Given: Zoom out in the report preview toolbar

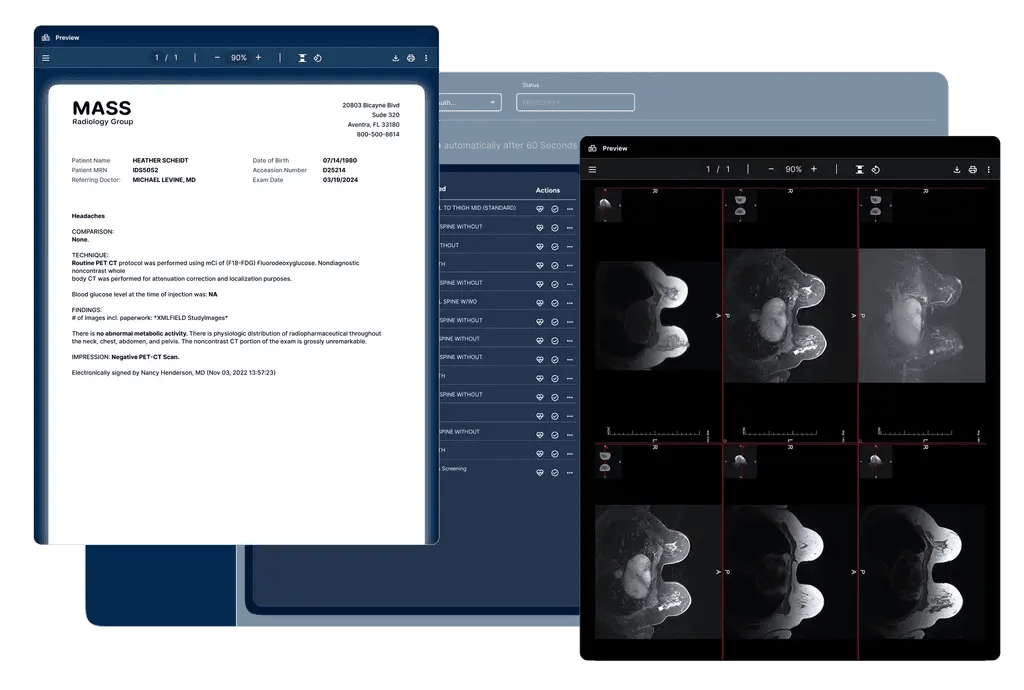Looking at the screenshot, I should (217, 58).
